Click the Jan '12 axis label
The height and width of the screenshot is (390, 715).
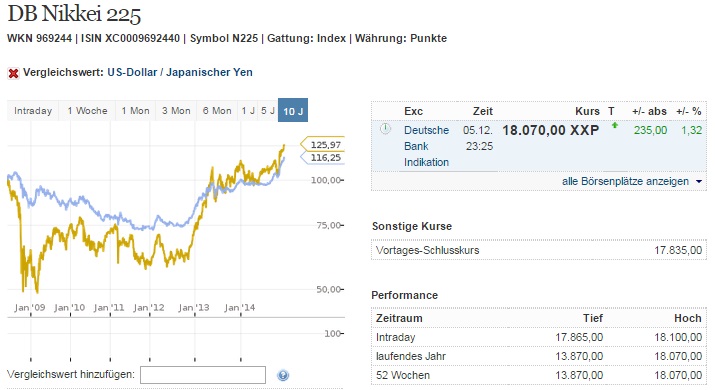(x=149, y=307)
